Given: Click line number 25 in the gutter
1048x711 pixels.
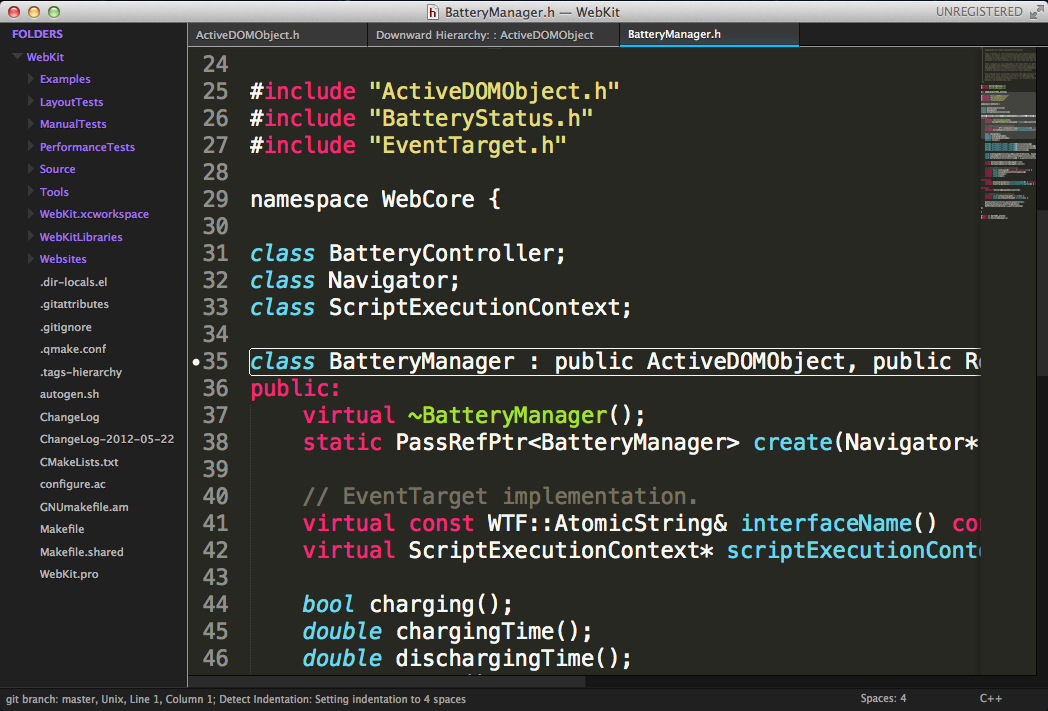Looking at the screenshot, I should (x=216, y=92).
